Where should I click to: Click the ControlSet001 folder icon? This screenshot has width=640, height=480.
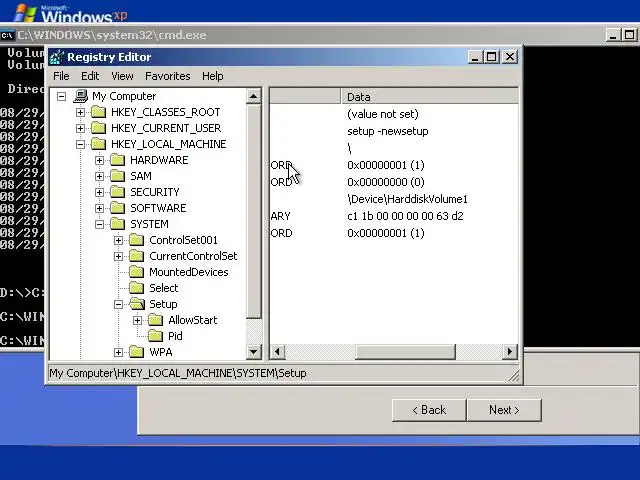click(136, 240)
